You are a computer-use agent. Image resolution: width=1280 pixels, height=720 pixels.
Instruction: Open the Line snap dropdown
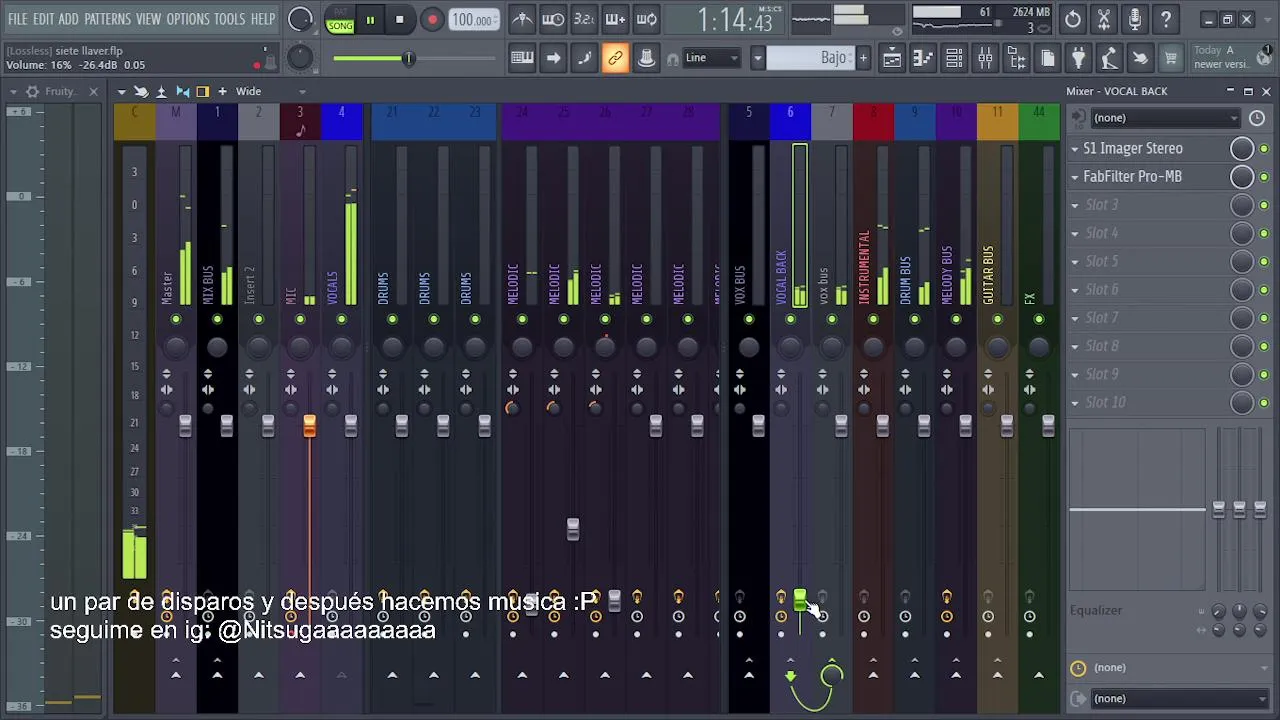[711, 58]
